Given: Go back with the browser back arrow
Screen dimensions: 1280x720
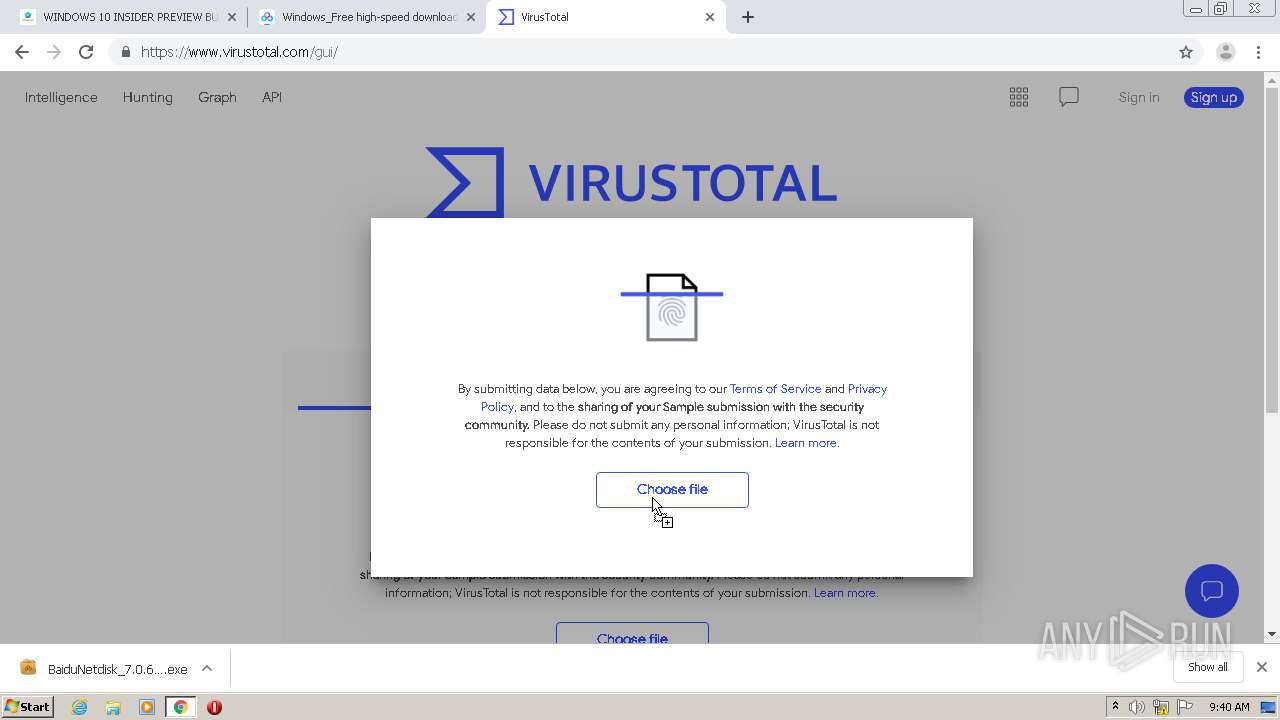Looking at the screenshot, I should click(x=22, y=52).
